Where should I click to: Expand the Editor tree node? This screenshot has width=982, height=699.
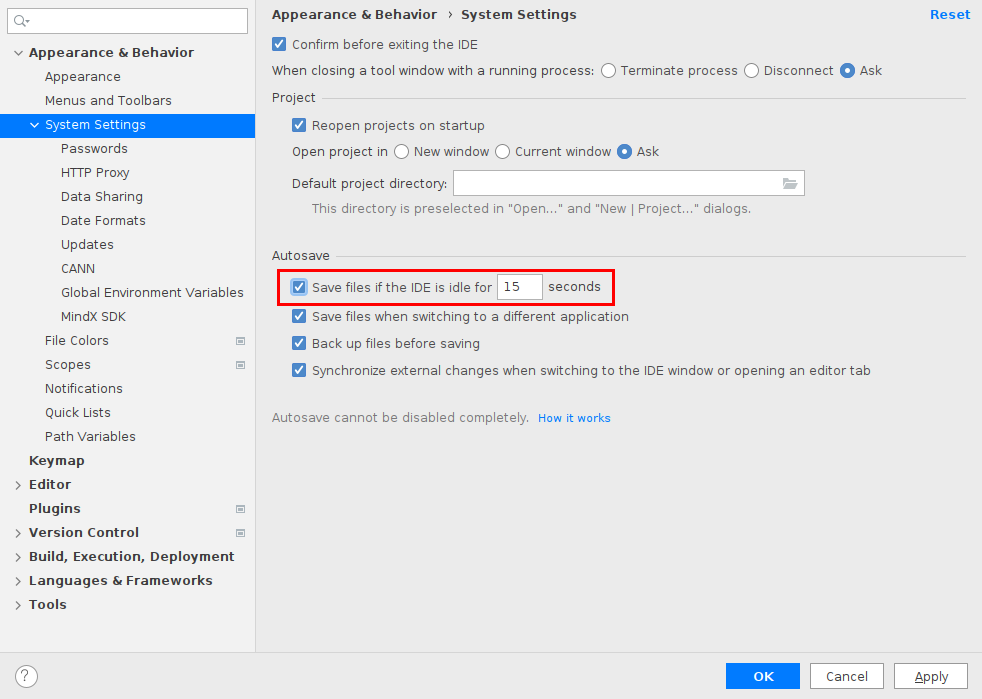click(18, 485)
